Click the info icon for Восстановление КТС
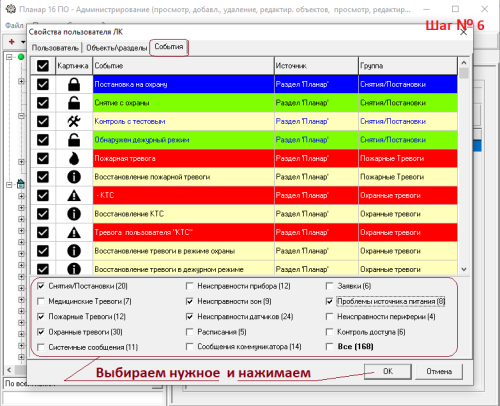The image size is (500, 406). coord(74,214)
